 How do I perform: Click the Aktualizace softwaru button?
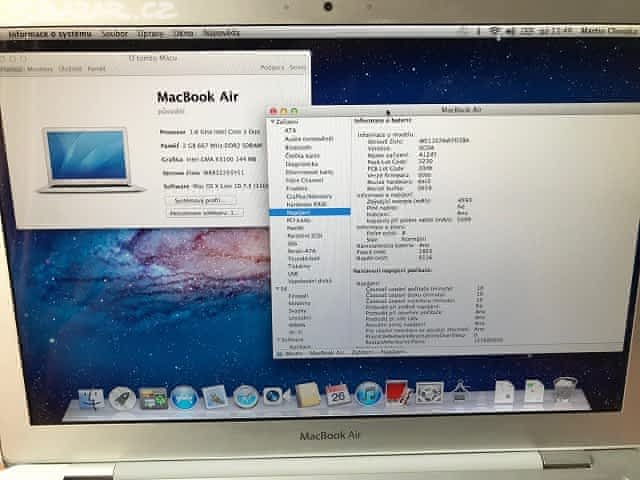click(204, 213)
